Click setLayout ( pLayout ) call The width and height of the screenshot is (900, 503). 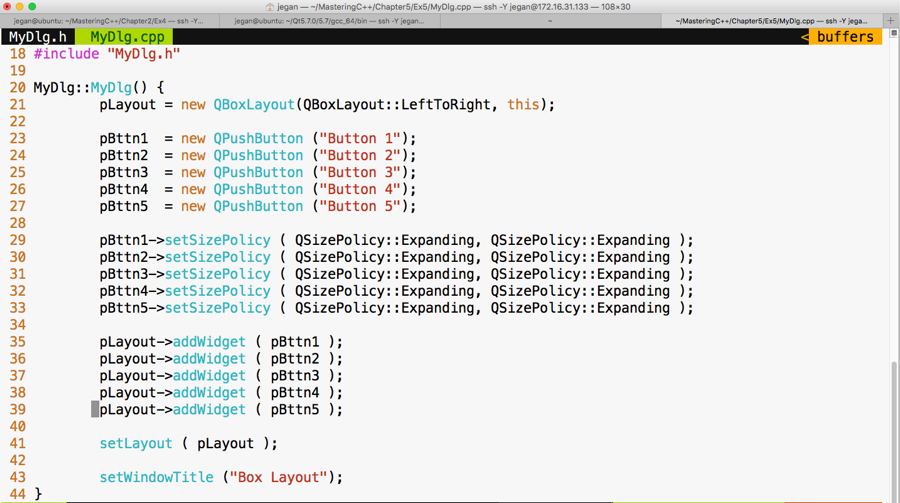tap(188, 444)
